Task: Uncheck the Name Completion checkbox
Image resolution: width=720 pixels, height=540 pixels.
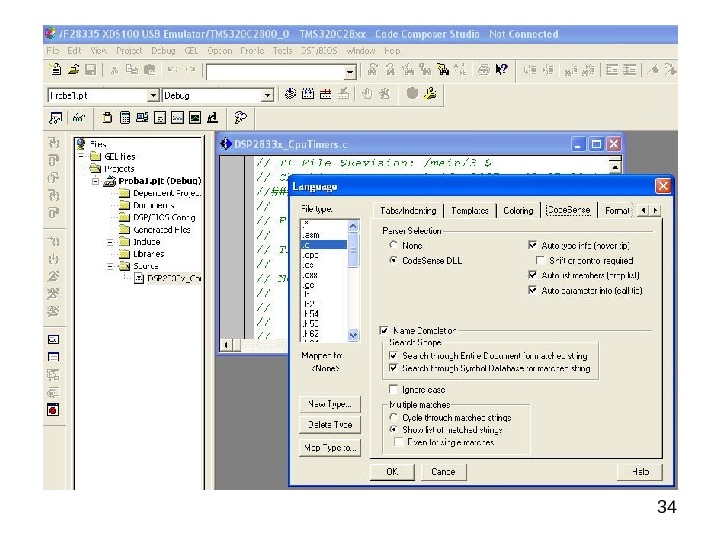Action: [384, 330]
